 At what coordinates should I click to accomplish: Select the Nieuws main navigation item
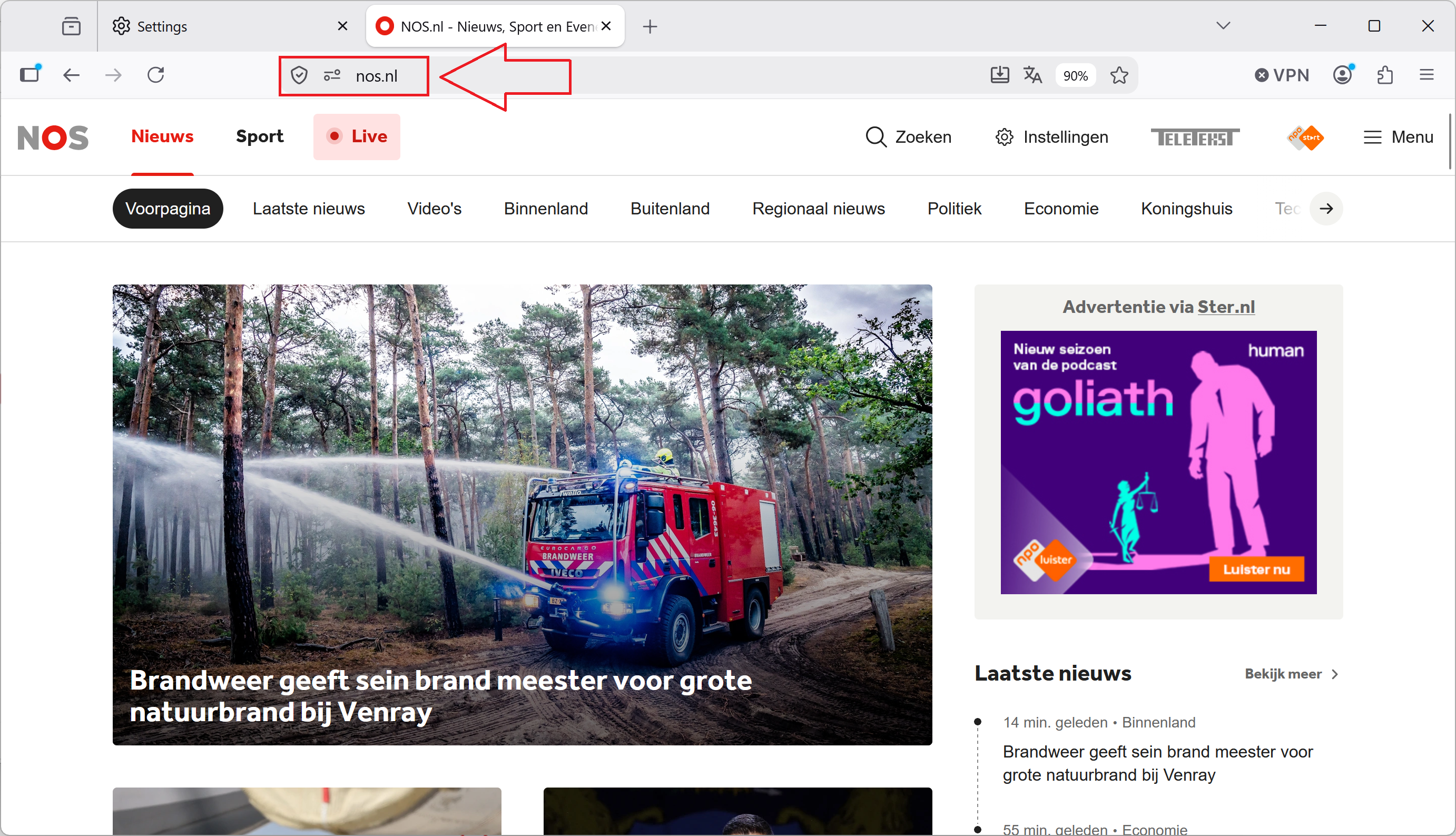coord(162,136)
